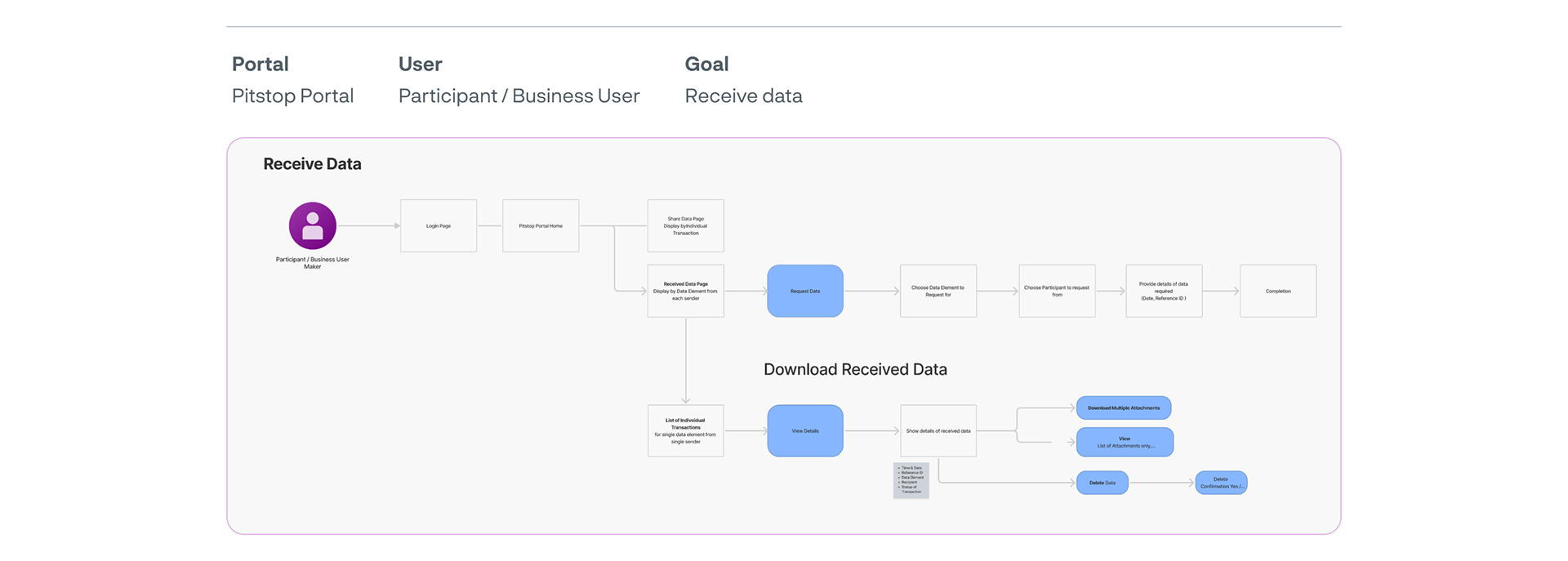1568x561 pixels.
Task: Select the Login Page box
Action: [439, 226]
